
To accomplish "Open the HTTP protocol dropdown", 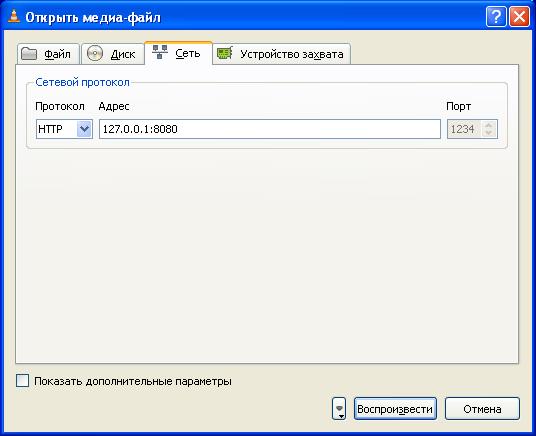I will click(64, 129).
